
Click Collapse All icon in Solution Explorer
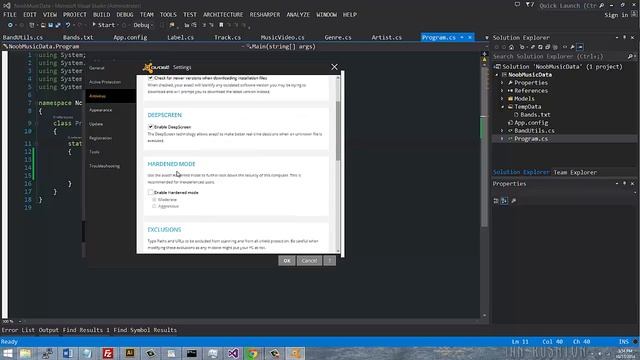tap(547, 47)
